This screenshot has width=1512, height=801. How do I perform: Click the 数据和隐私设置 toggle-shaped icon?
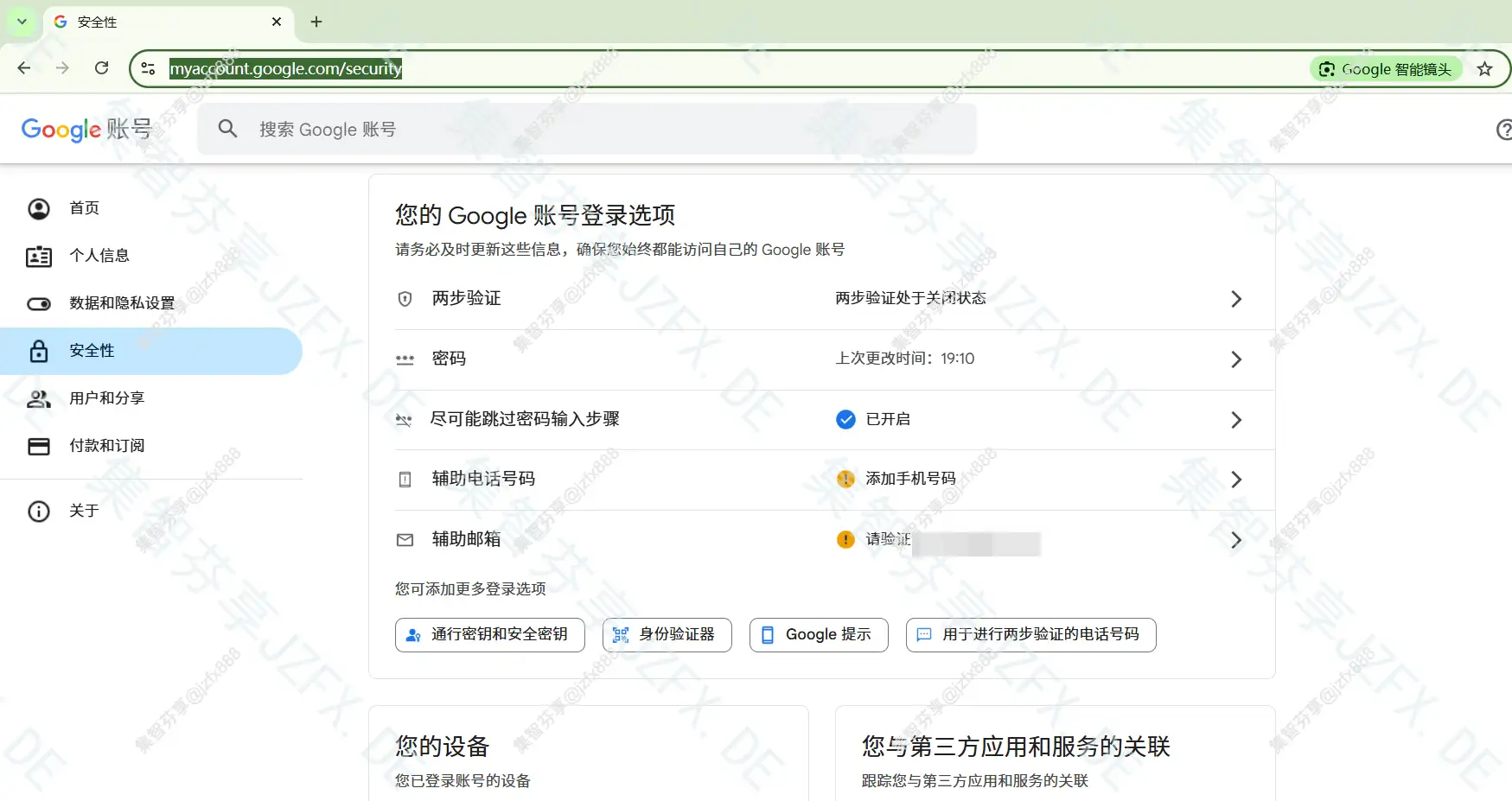pos(39,304)
